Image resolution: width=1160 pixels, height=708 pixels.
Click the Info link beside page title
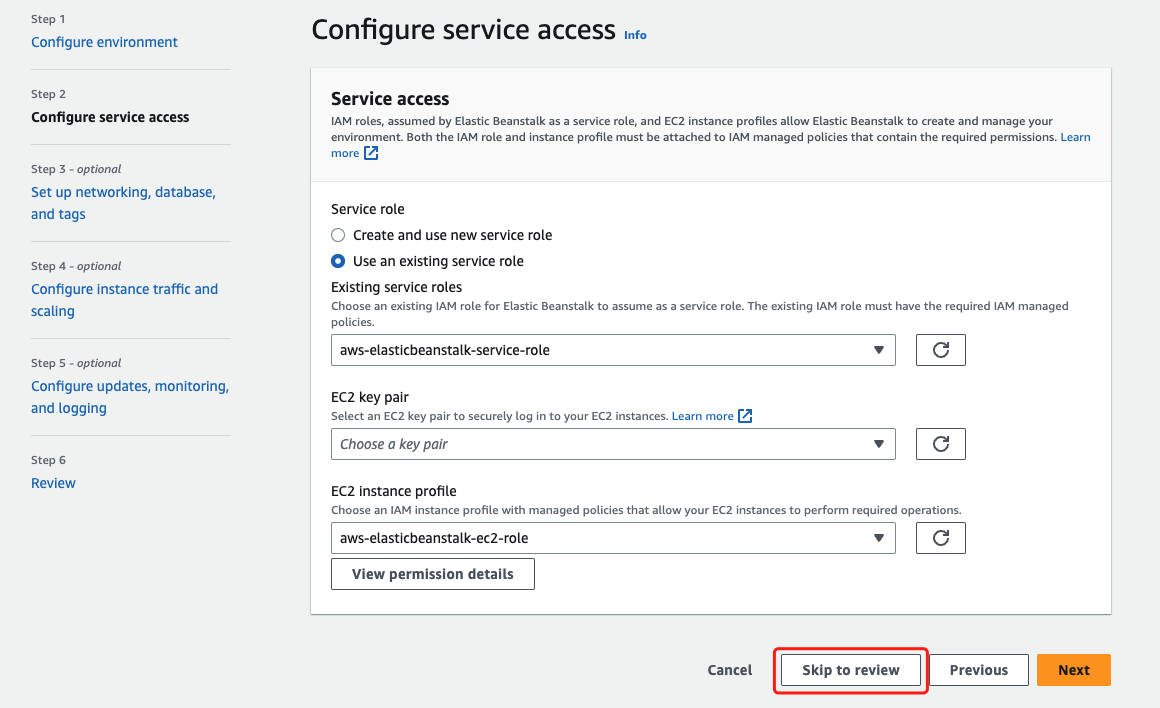point(635,35)
